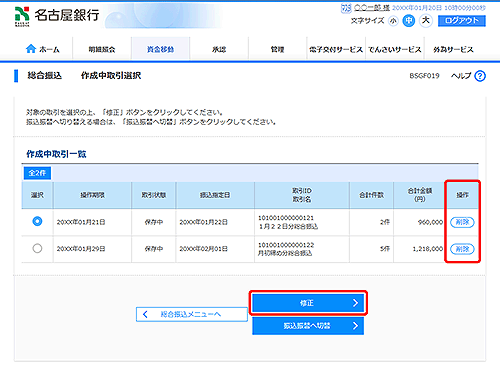Image resolution: width=500 pixels, height=380 pixels.
Task: Click transaction ID 101001000000121
Action: (286, 218)
